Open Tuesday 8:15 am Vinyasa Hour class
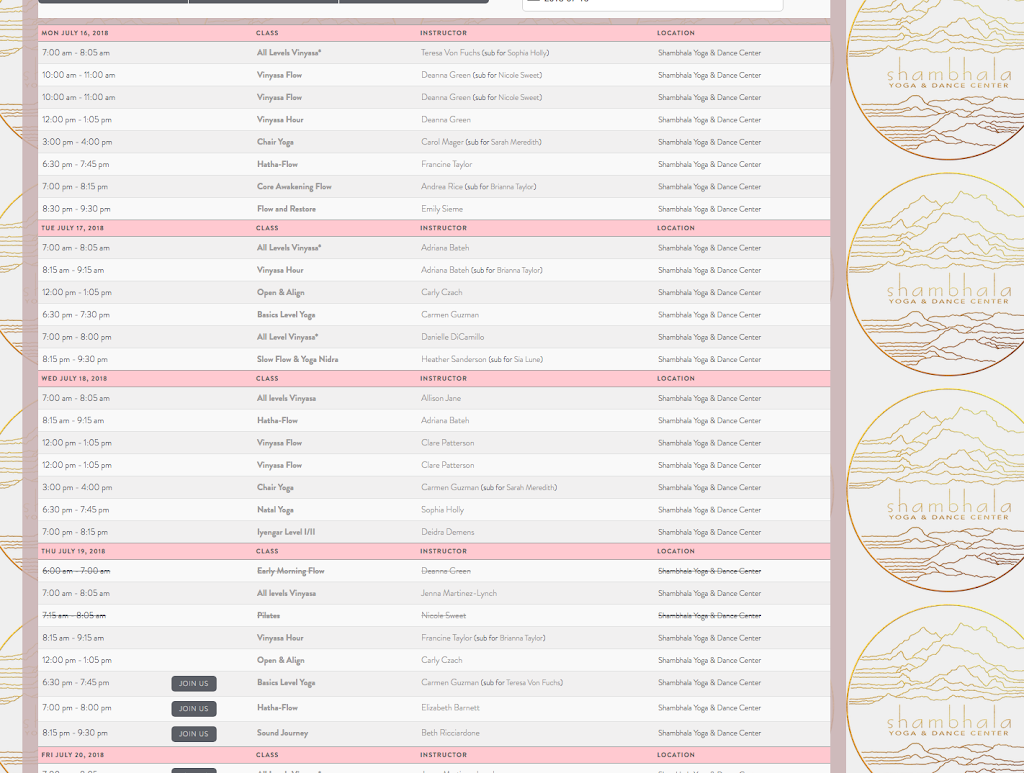 click(x=280, y=270)
